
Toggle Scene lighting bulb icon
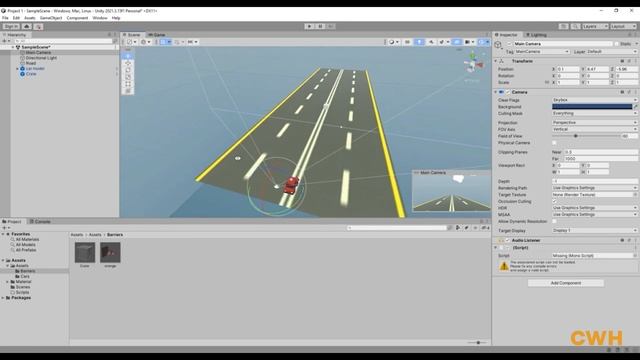pyautogui.click(x=419, y=42)
